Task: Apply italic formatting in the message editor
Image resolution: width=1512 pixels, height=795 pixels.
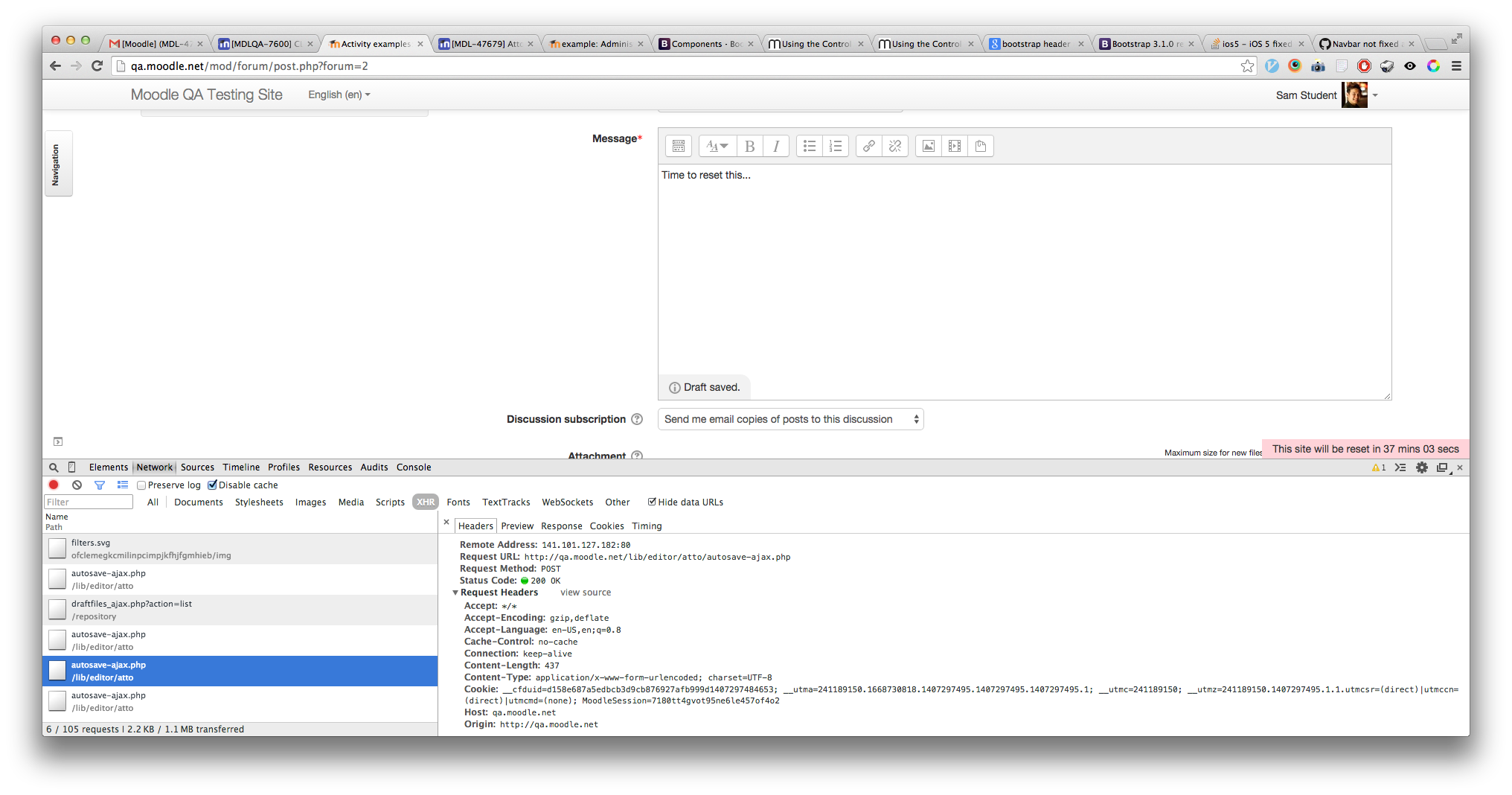Action: point(776,146)
